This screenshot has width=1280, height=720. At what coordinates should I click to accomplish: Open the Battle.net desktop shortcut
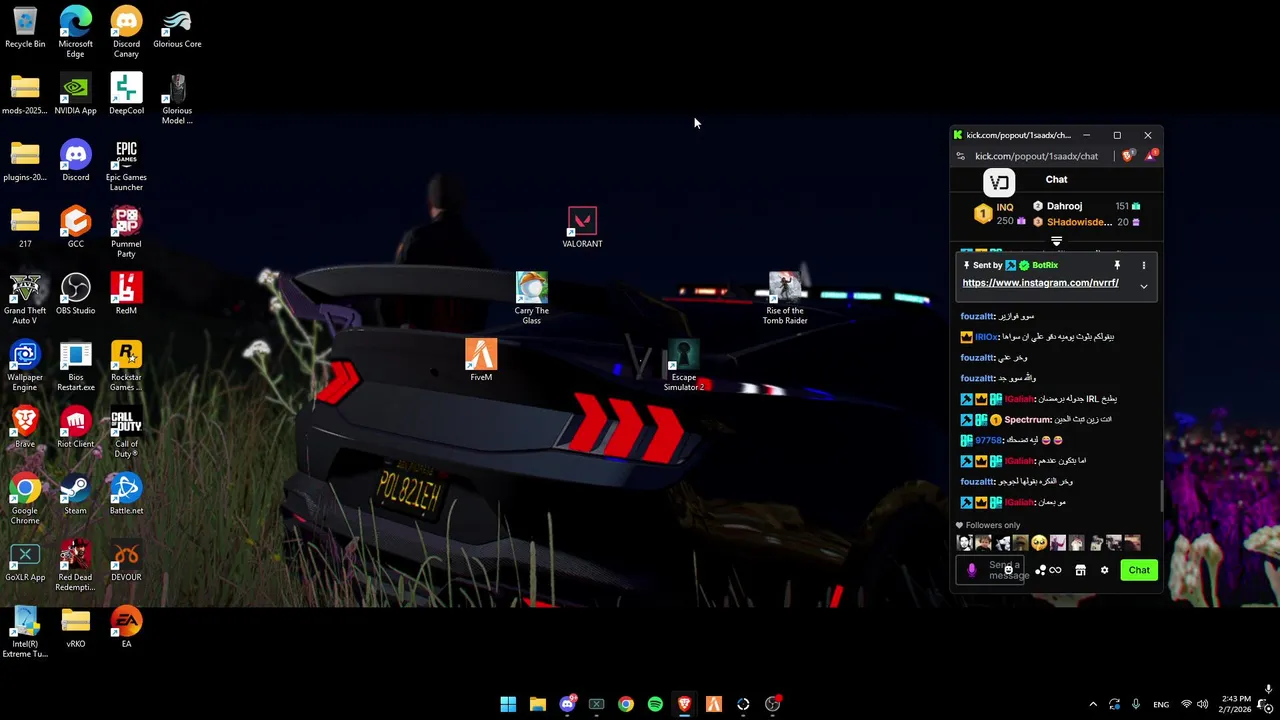pos(126,494)
